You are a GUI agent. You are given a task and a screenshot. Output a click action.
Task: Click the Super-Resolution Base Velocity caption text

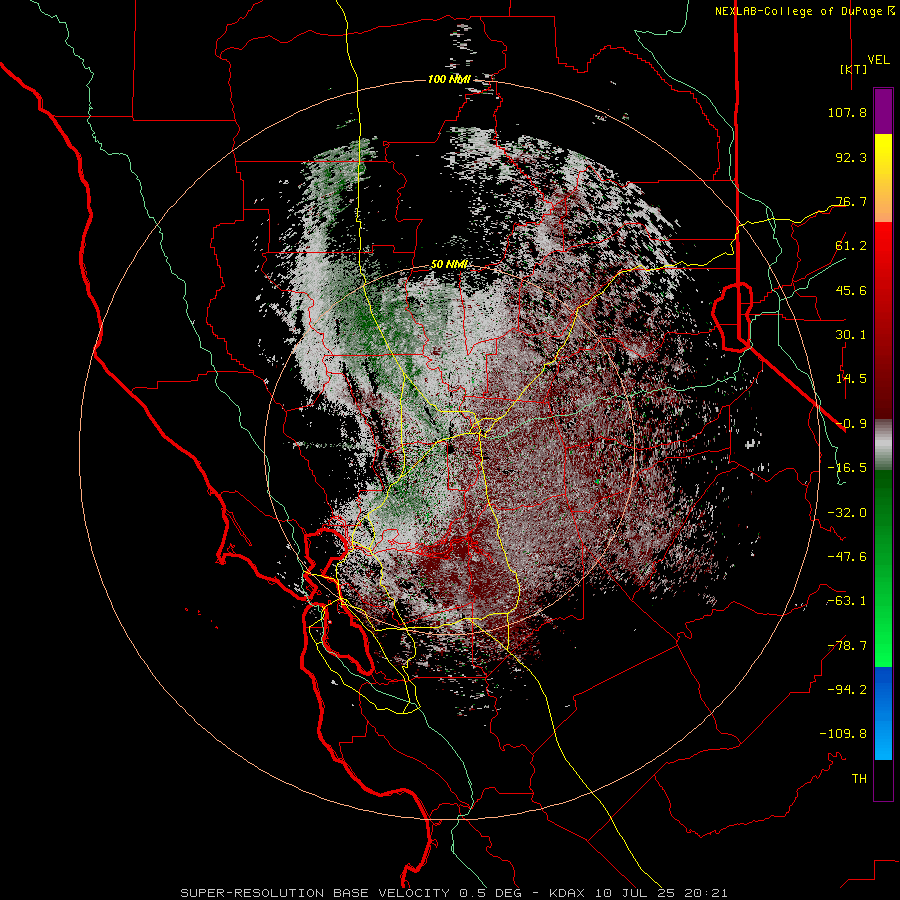pos(454,893)
